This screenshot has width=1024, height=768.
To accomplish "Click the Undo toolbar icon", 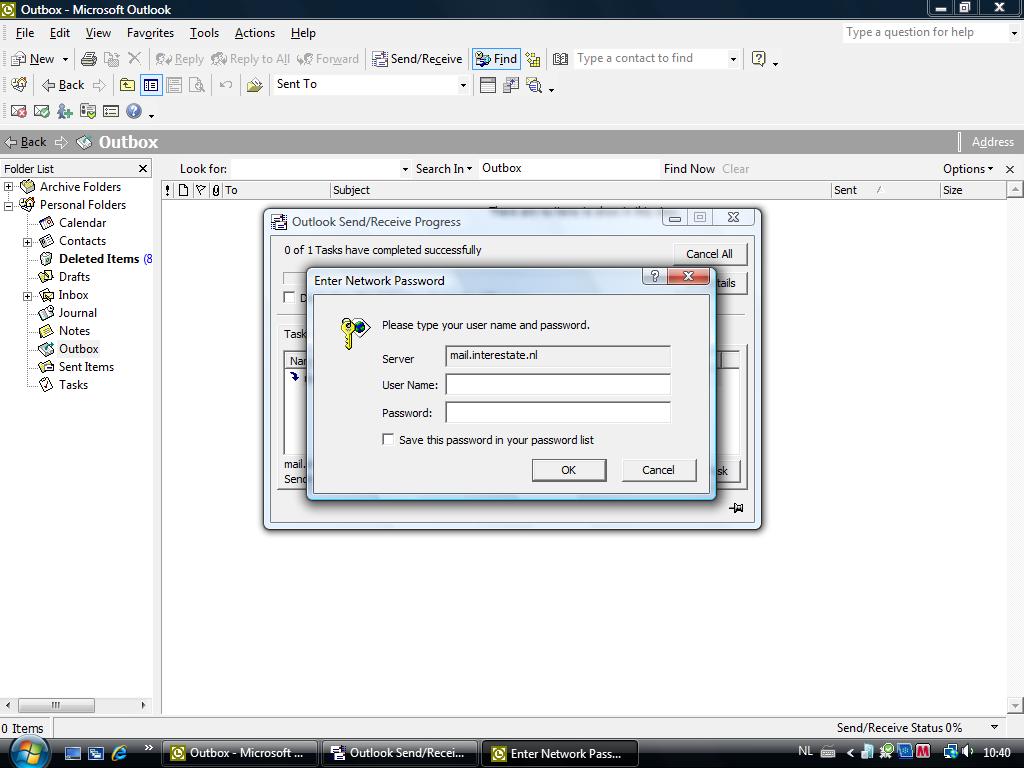I will (226, 85).
